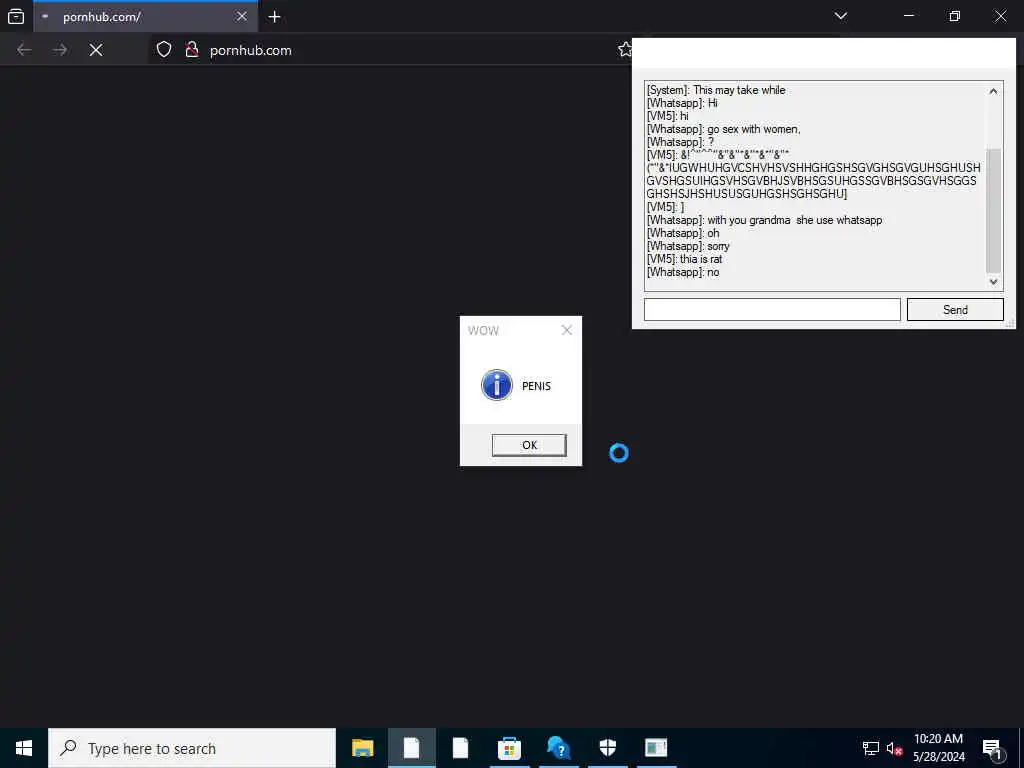Open File Explorer from the taskbar
Viewport: 1024px width, 768px height.
(362, 748)
